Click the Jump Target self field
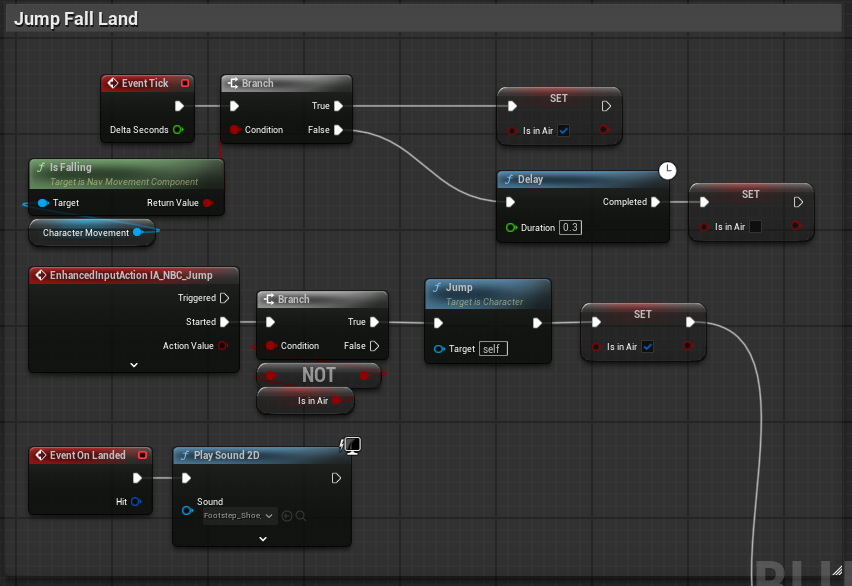 (x=493, y=349)
